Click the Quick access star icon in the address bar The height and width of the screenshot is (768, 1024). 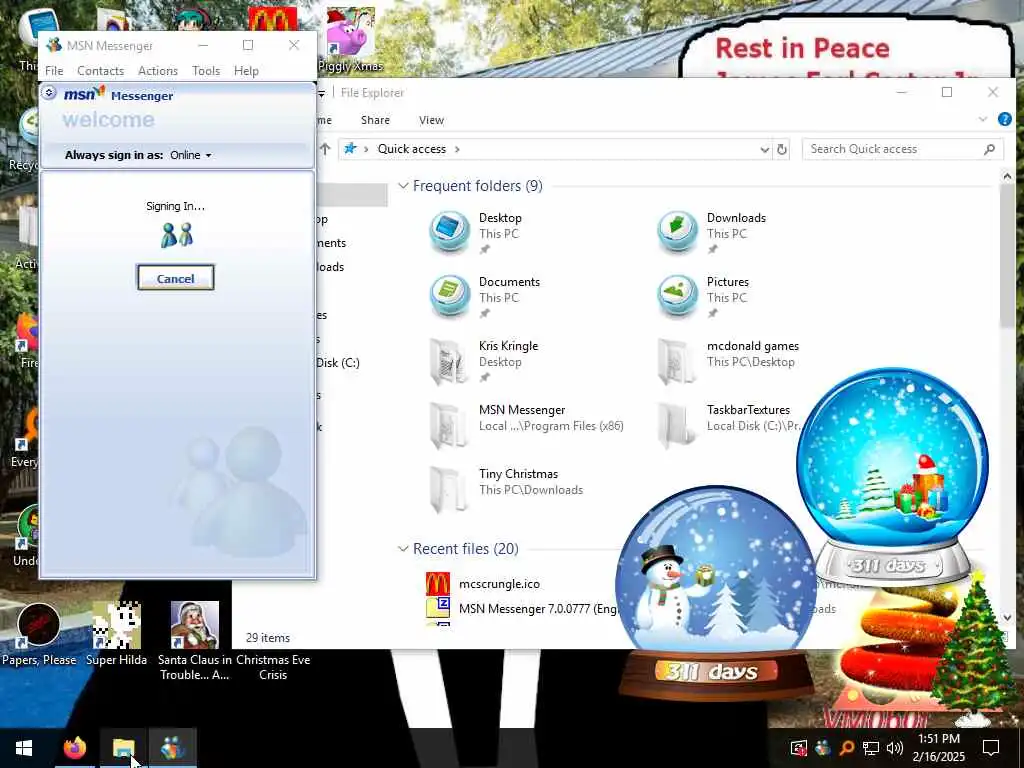(351, 148)
